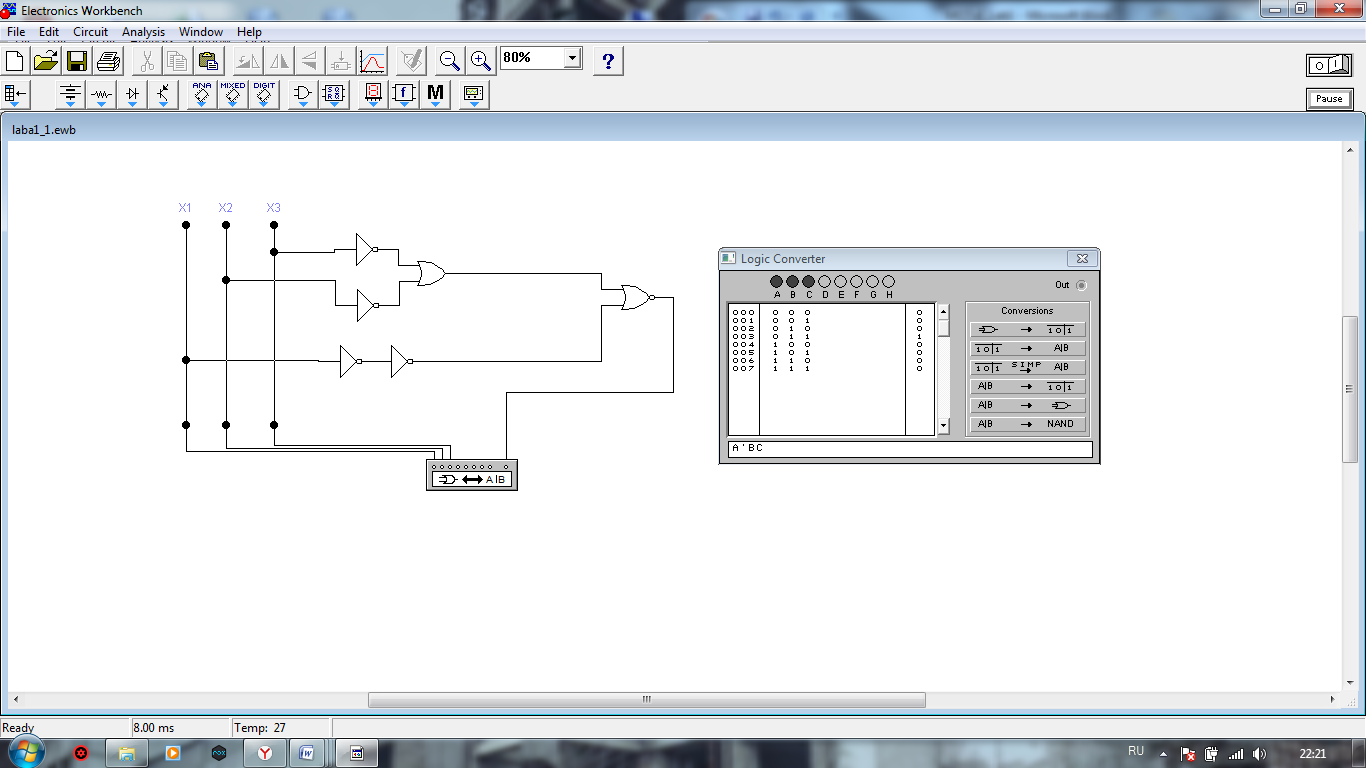Save the circuit with floppy icon
The image size is (1366, 768).
77,61
